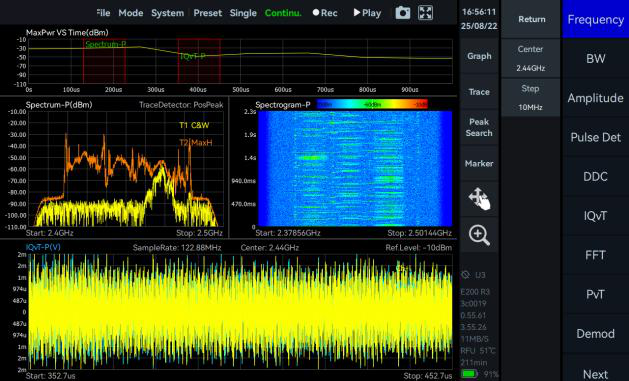Click the time display 16:56:11
This screenshot has height=381, width=629.
(479, 12)
